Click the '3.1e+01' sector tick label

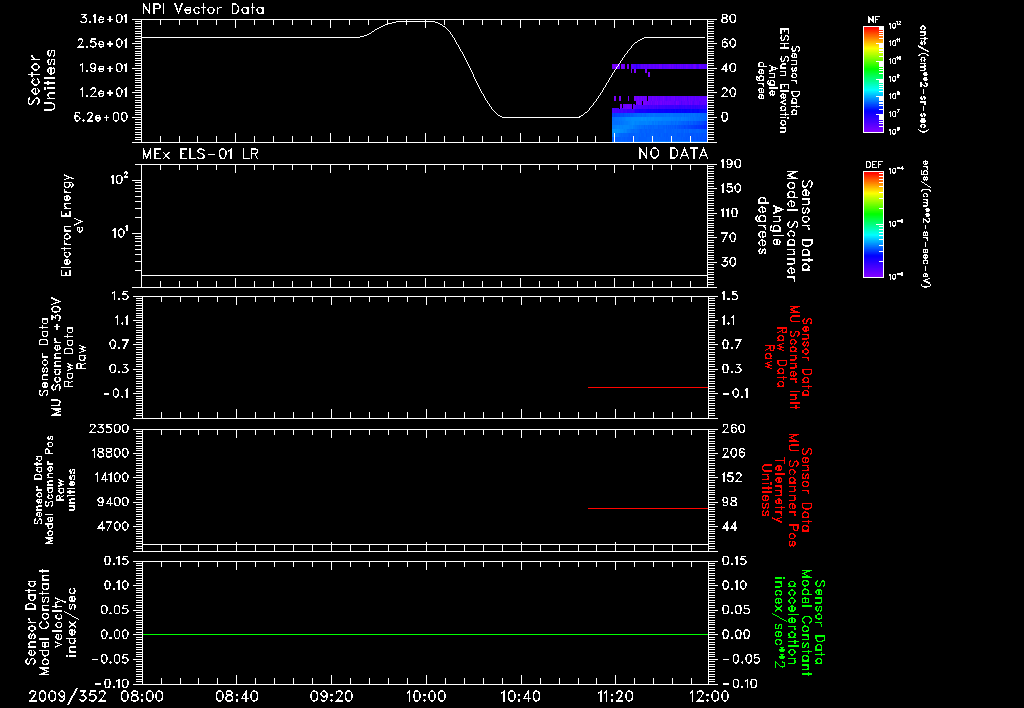pos(104,19)
